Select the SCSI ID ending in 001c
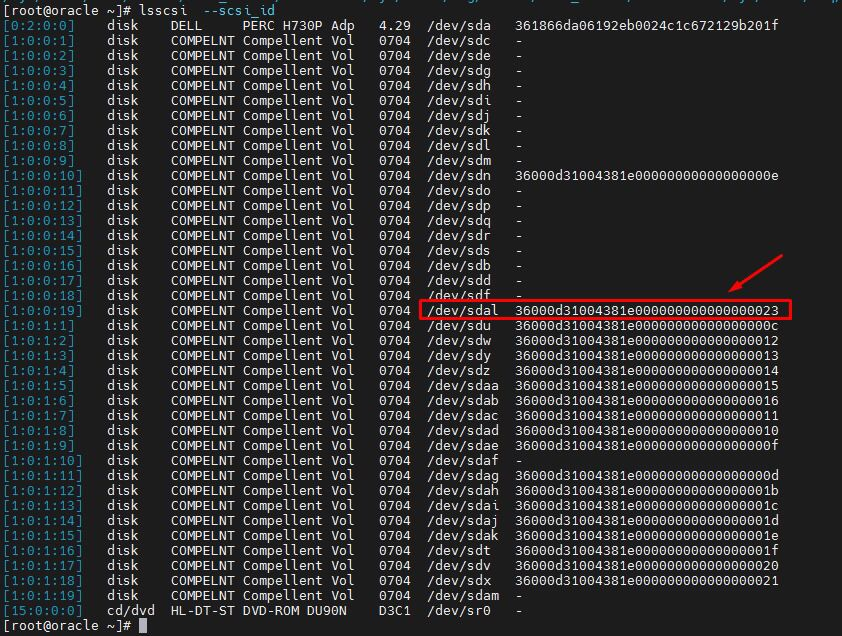Screen dimensions: 842x636 coord(647,506)
